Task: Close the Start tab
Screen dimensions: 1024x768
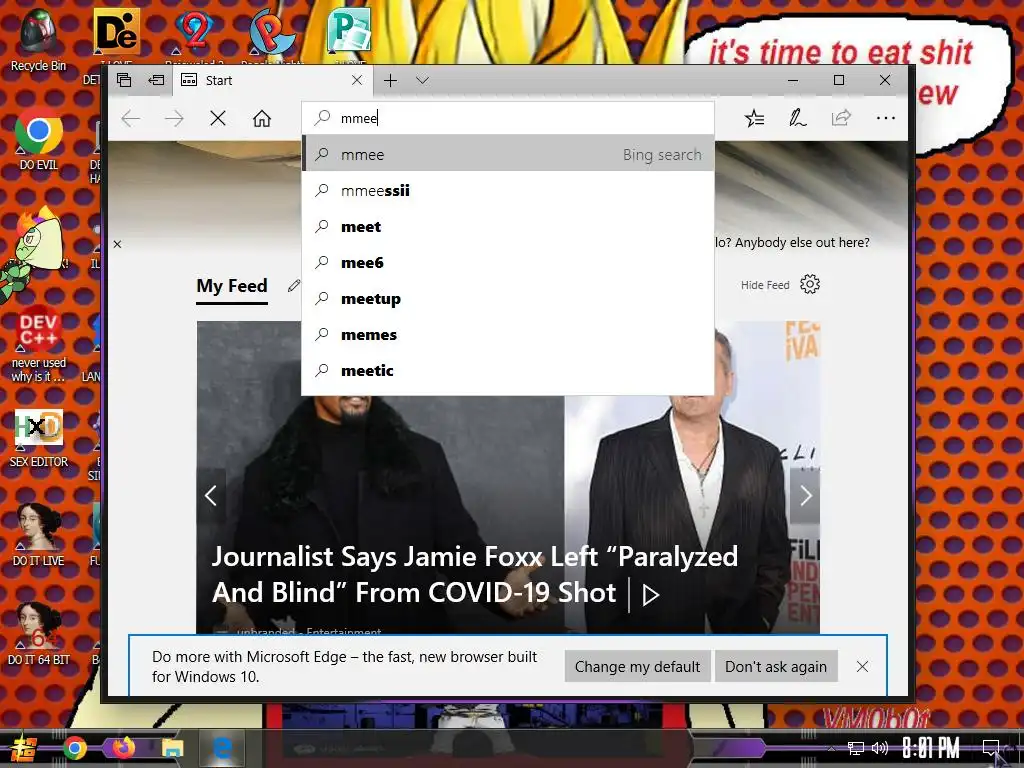Action: pyautogui.click(x=357, y=80)
